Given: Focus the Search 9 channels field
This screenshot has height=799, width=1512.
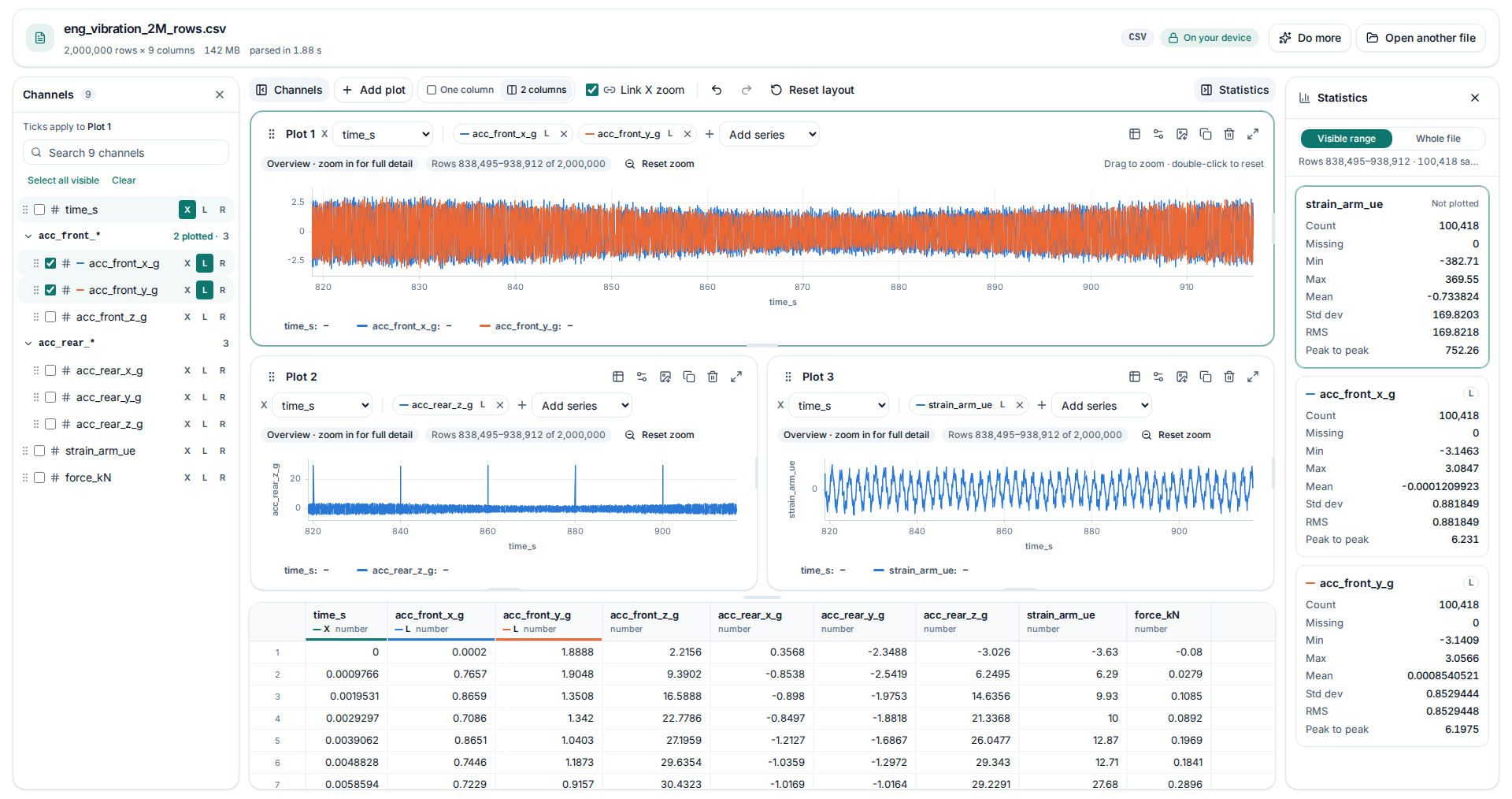Looking at the screenshot, I should [x=126, y=153].
